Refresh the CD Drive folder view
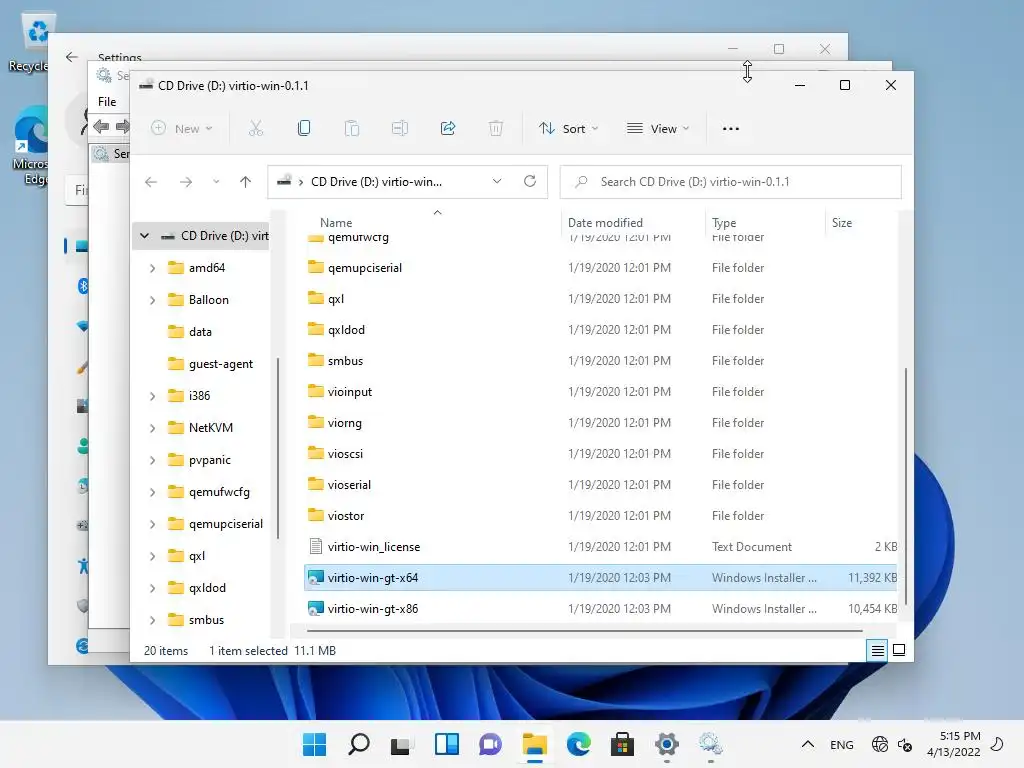 530,182
